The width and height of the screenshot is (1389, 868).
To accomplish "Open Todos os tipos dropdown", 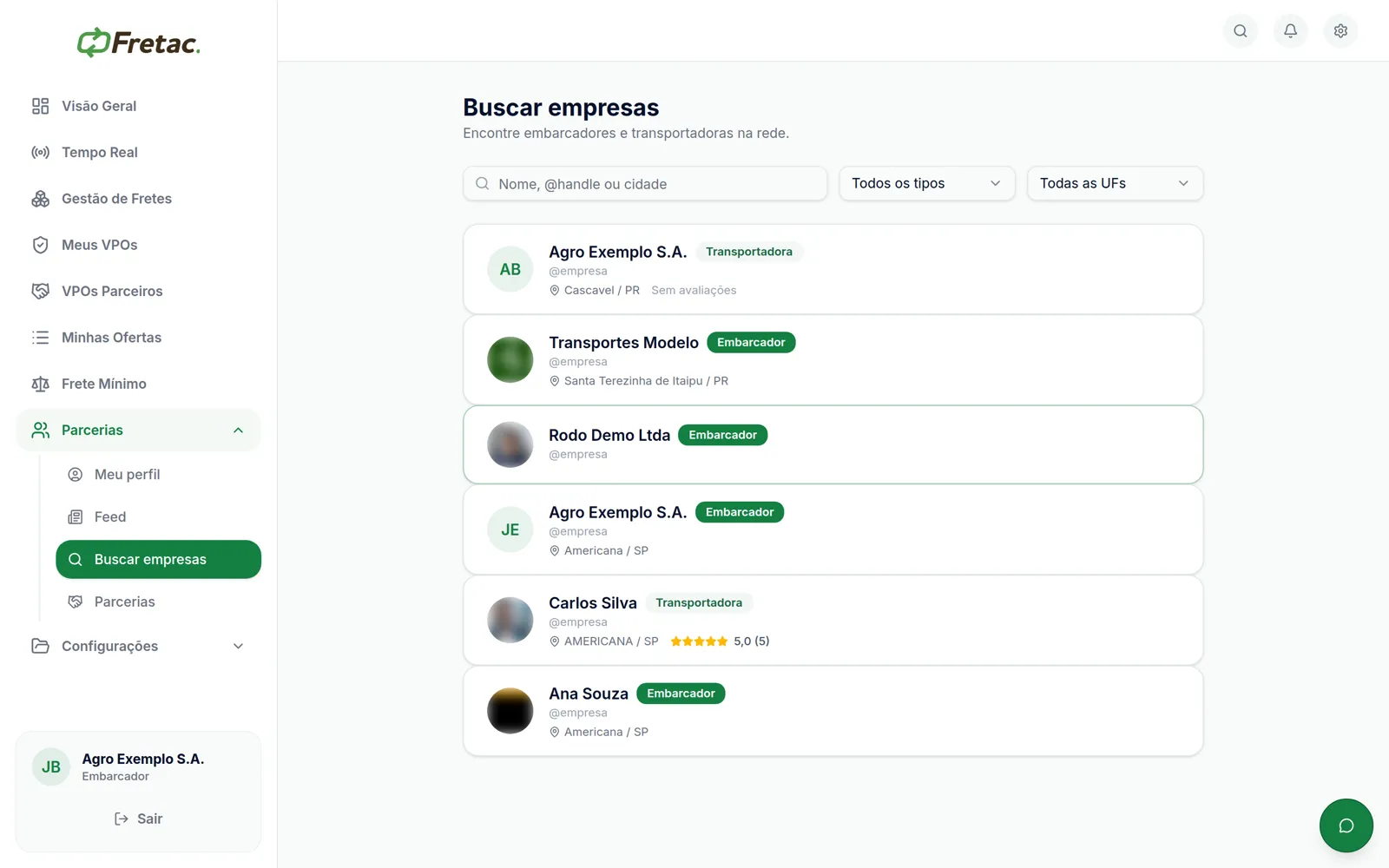I will click(x=927, y=183).
